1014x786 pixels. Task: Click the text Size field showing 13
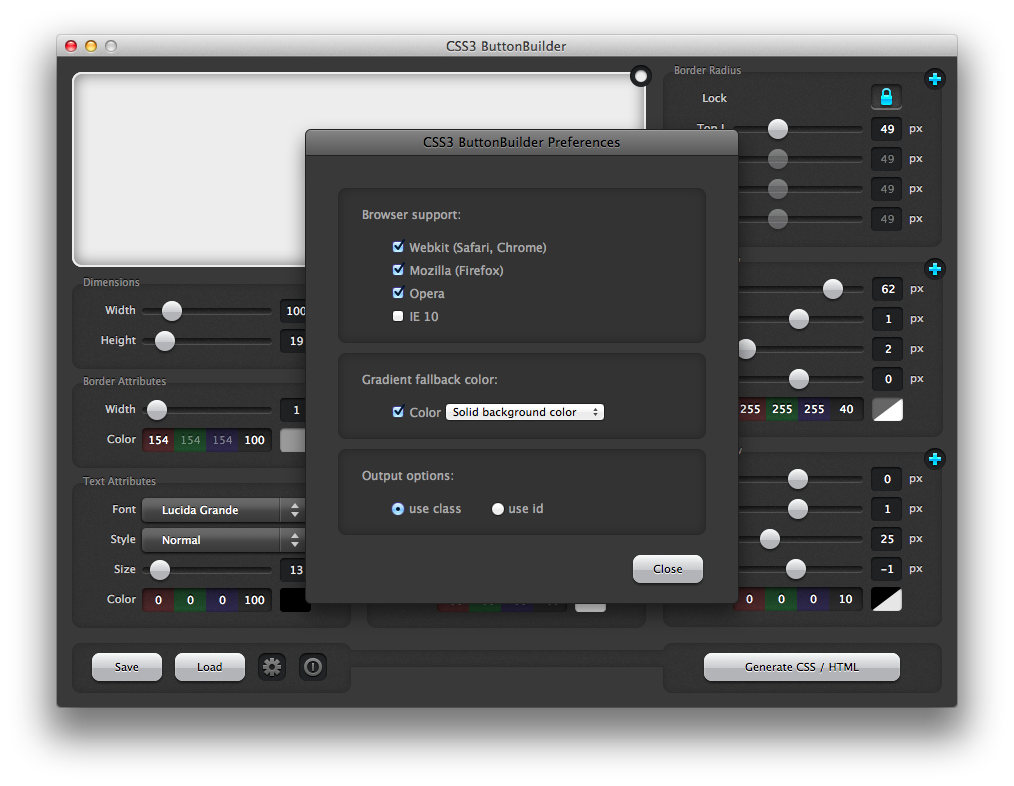(x=293, y=569)
